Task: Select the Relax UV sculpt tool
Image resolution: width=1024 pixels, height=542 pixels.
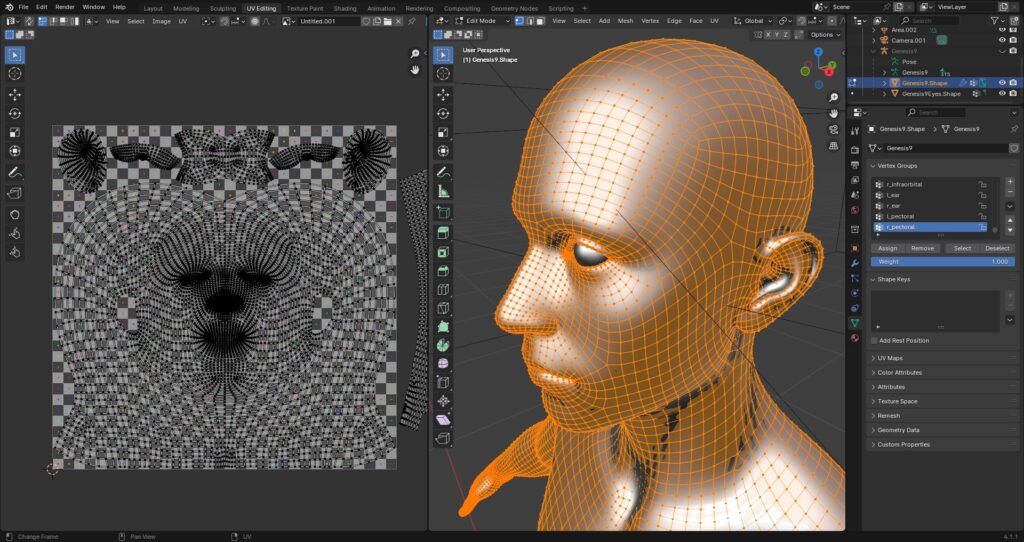Action: pyautogui.click(x=15, y=233)
